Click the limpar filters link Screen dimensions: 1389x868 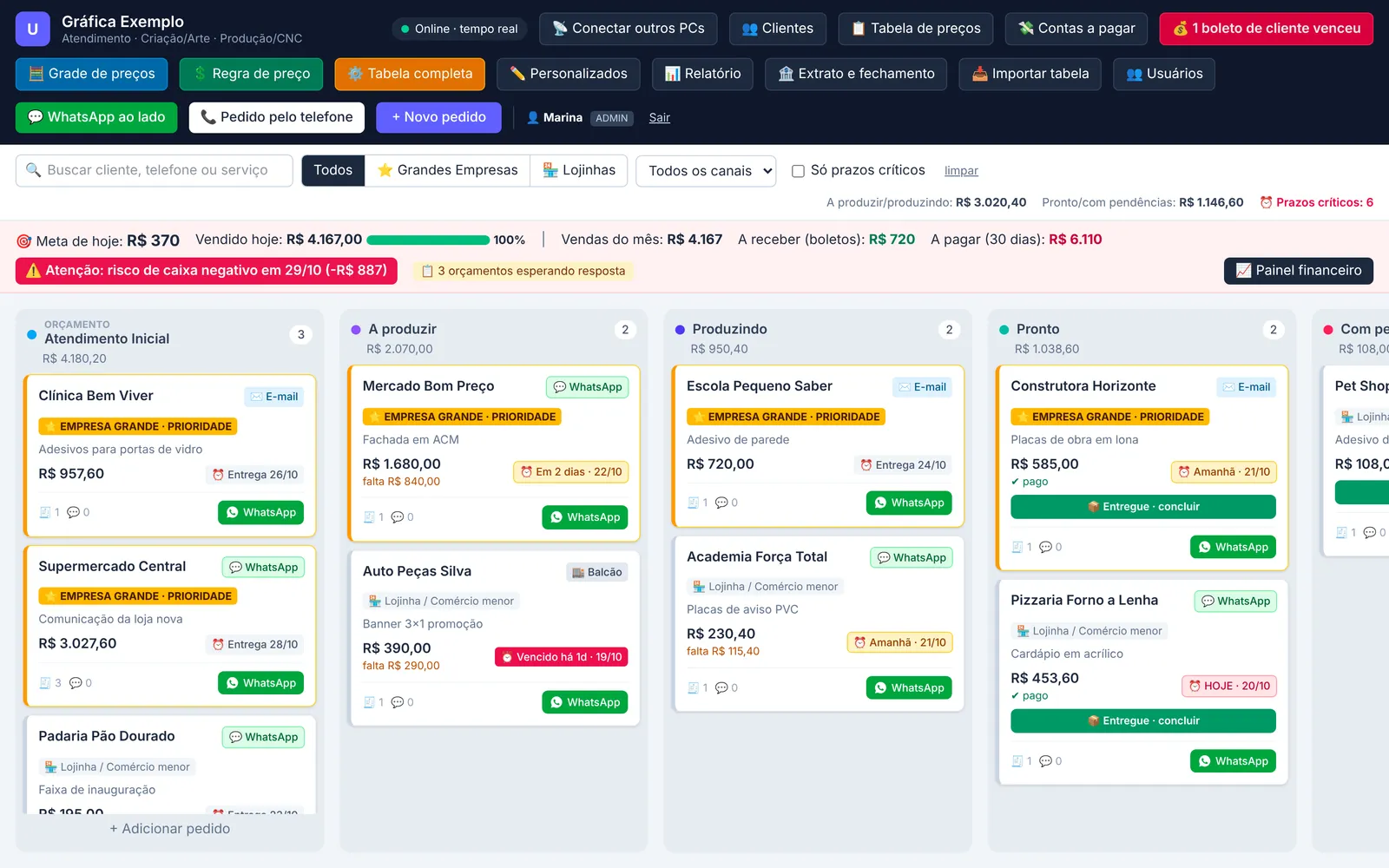tap(961, 171)
